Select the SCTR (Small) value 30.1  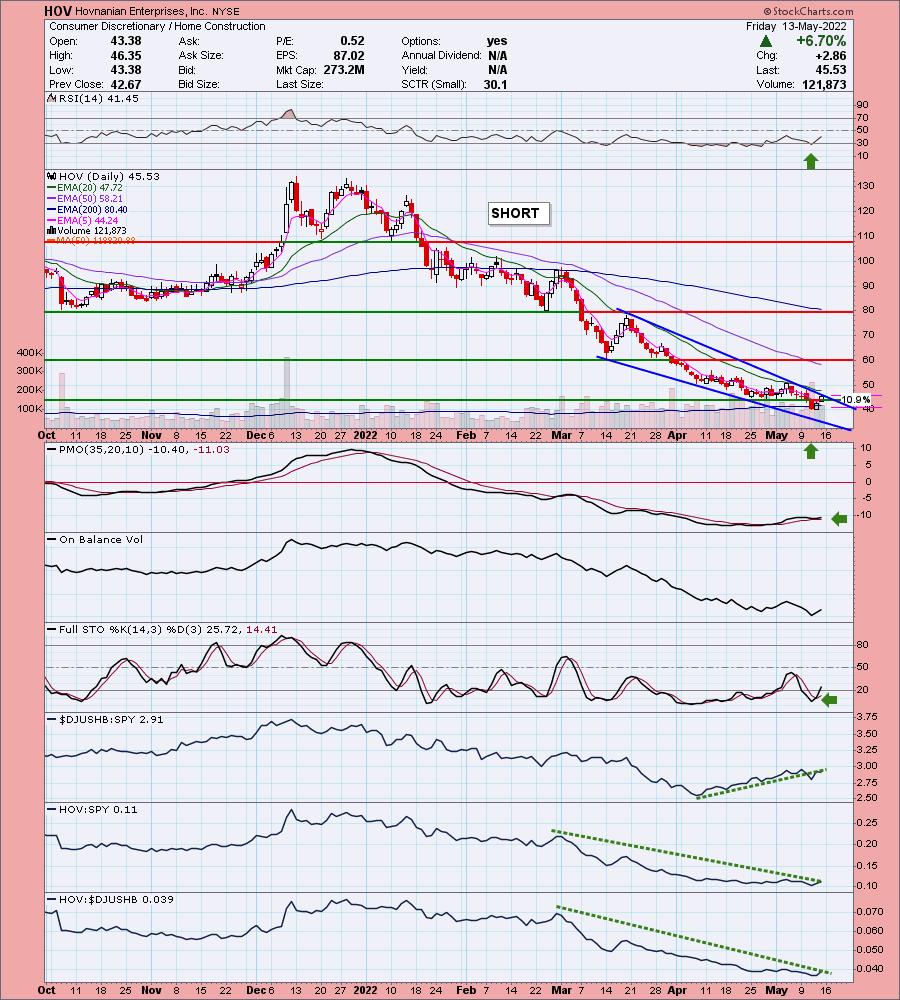click(x=496, y=84)
